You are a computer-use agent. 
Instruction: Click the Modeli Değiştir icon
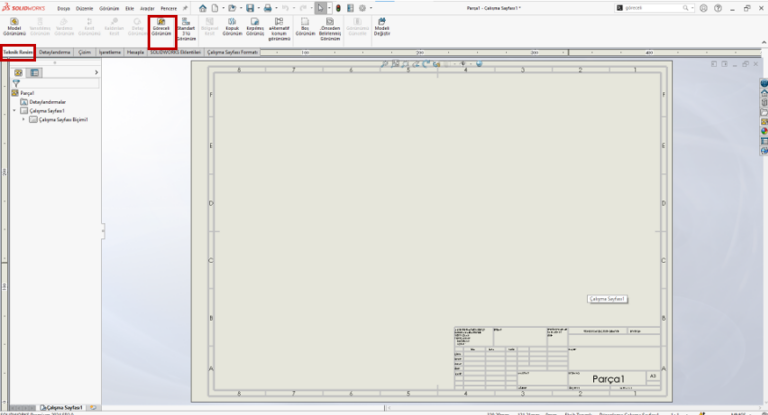pyautogui.click(x=382, y=26)
